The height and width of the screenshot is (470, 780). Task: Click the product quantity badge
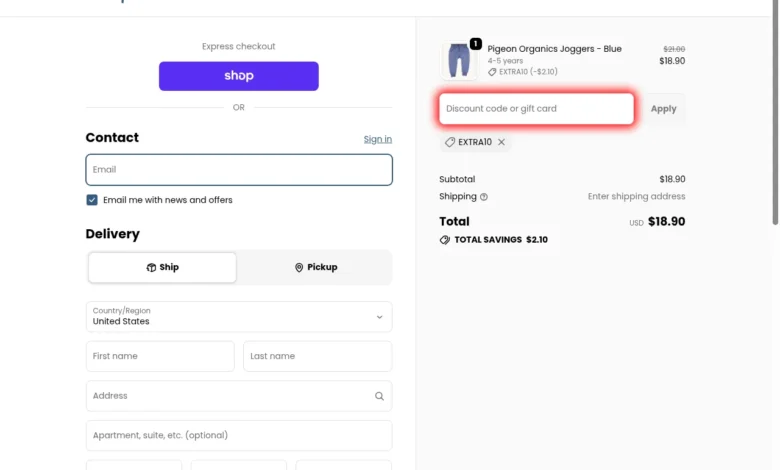[476, 44]
